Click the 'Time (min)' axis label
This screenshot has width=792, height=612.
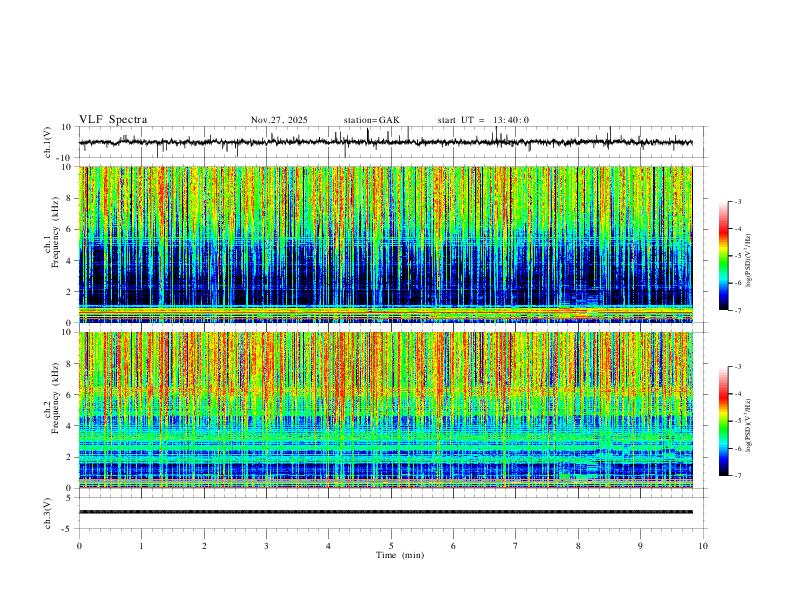(x=400, y=555)
